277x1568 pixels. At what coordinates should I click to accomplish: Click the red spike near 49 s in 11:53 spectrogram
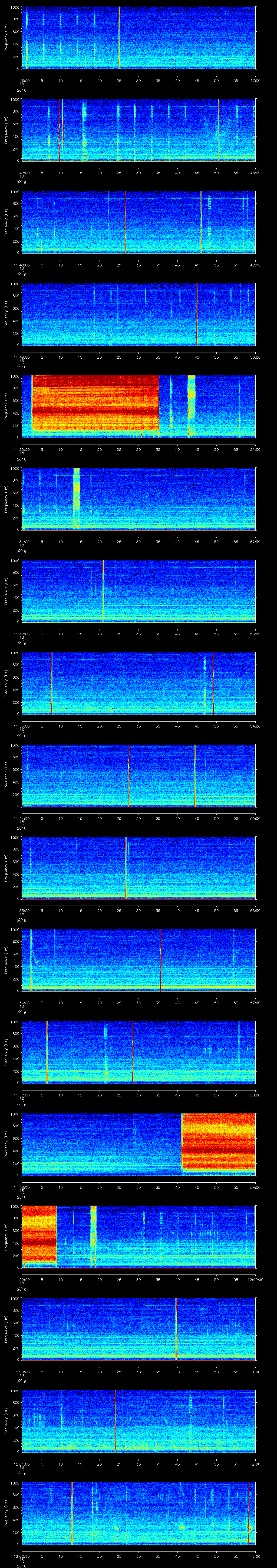click(x=213, y=683)
